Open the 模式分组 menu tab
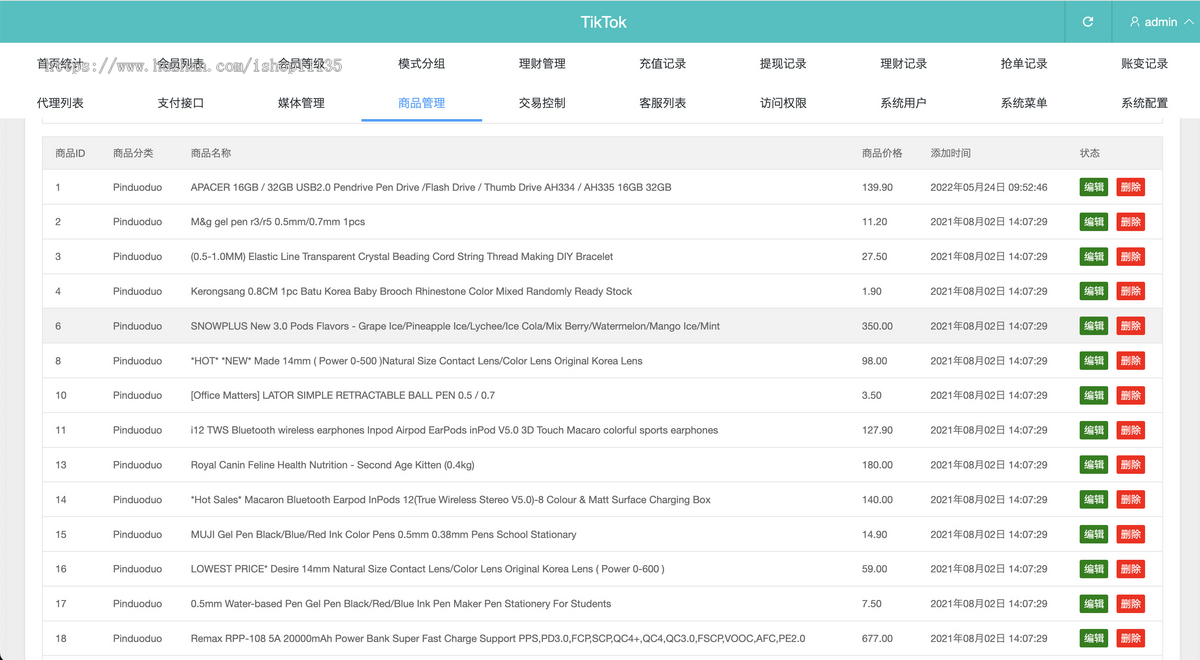The image size is (1200, 660). [421, 63]
